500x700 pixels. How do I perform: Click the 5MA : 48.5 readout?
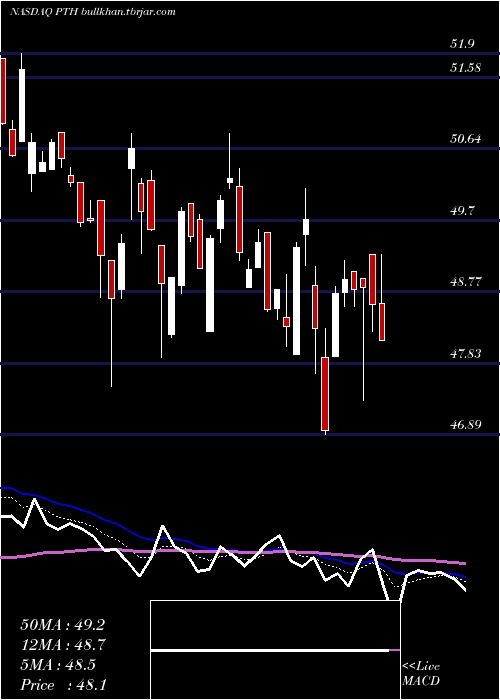[x=58, y=665]
